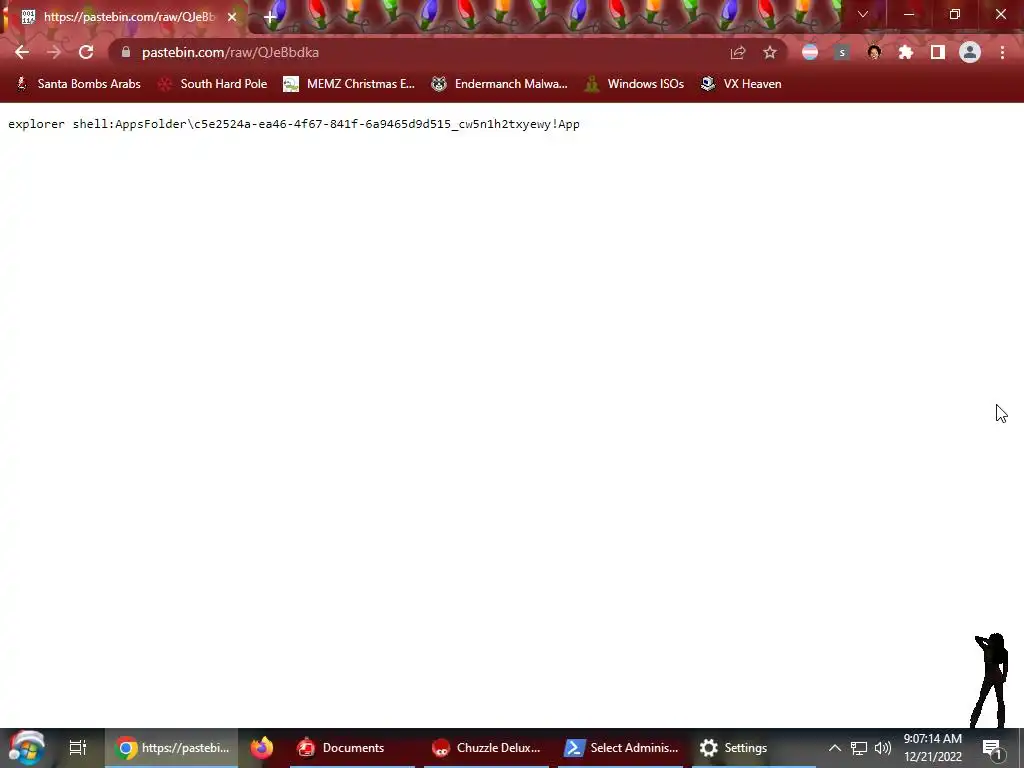Go back to the previous page

pos(22,52)
